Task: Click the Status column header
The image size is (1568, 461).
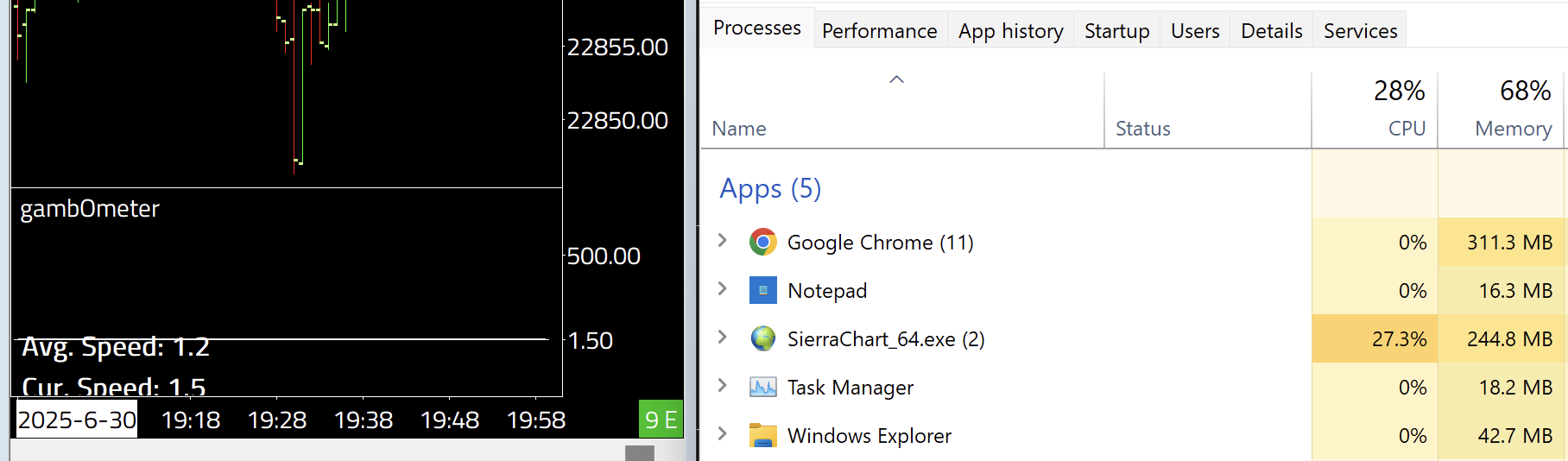Action: pyautogui.click(x=1142, y=129)
